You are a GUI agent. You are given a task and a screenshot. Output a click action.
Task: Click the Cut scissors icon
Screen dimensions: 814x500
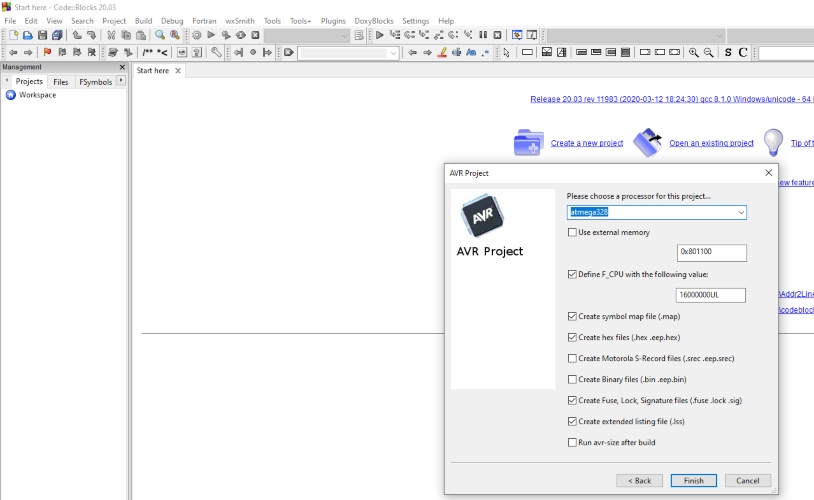click(111, 35)
